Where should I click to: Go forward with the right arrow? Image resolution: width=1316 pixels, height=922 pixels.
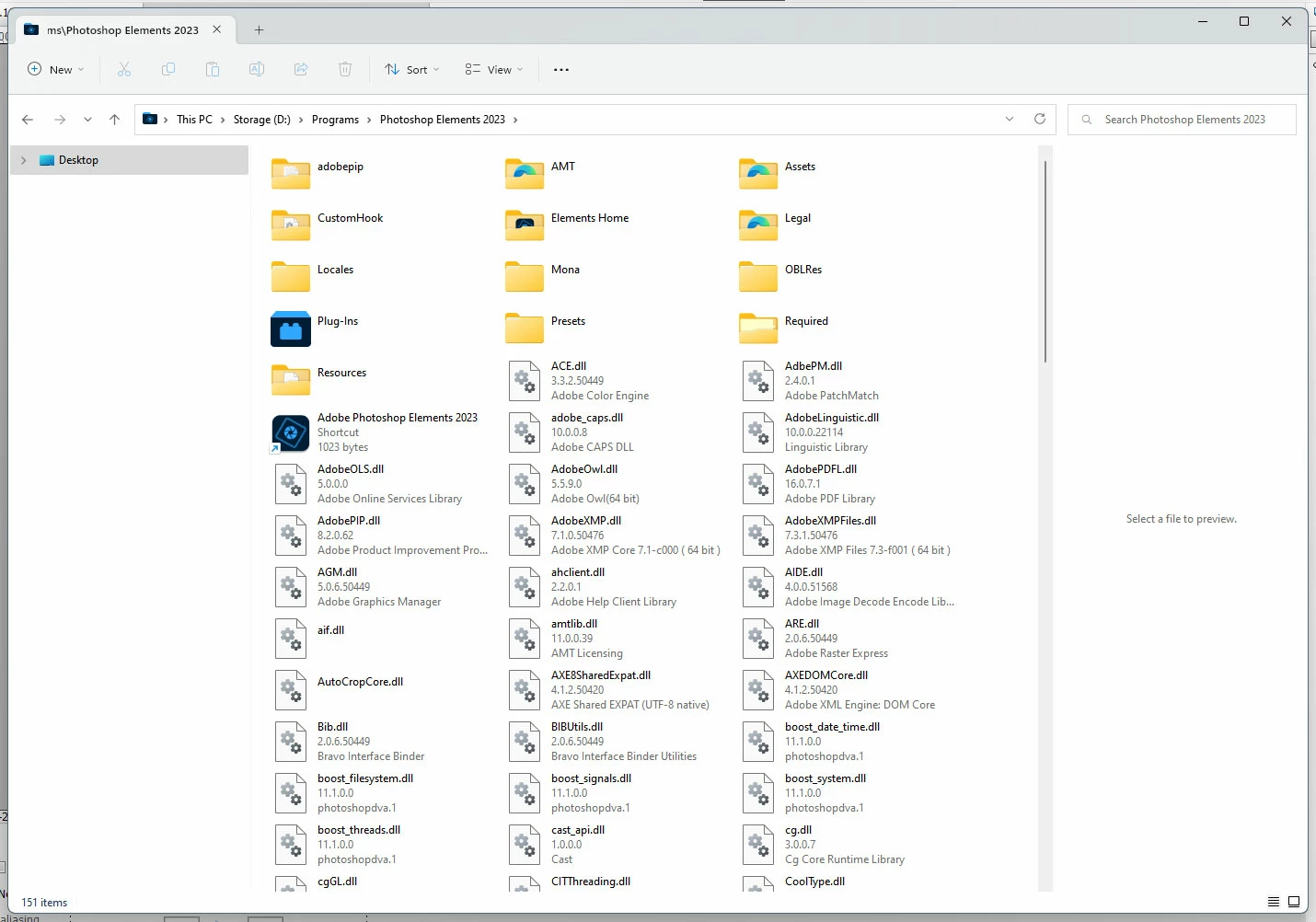point(60,120)
